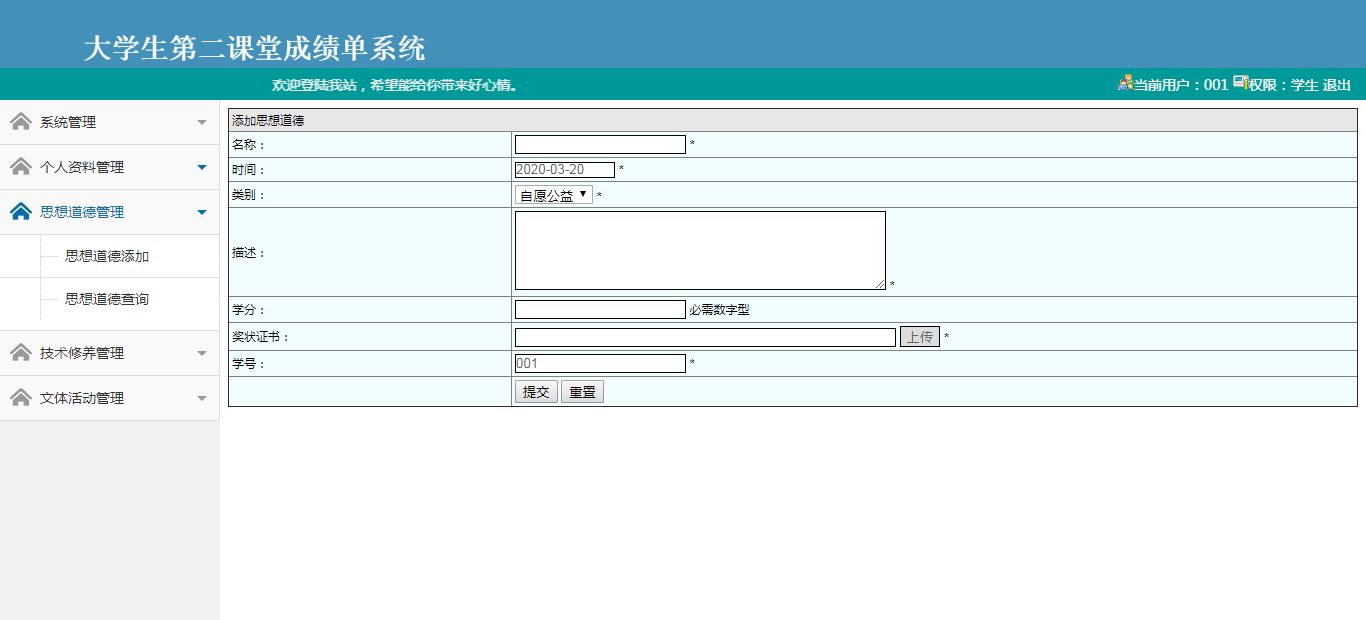This screenshot has width=1366, height=620.
Task: Click the 当前用户：001 text
Action: pos(1180,85)
